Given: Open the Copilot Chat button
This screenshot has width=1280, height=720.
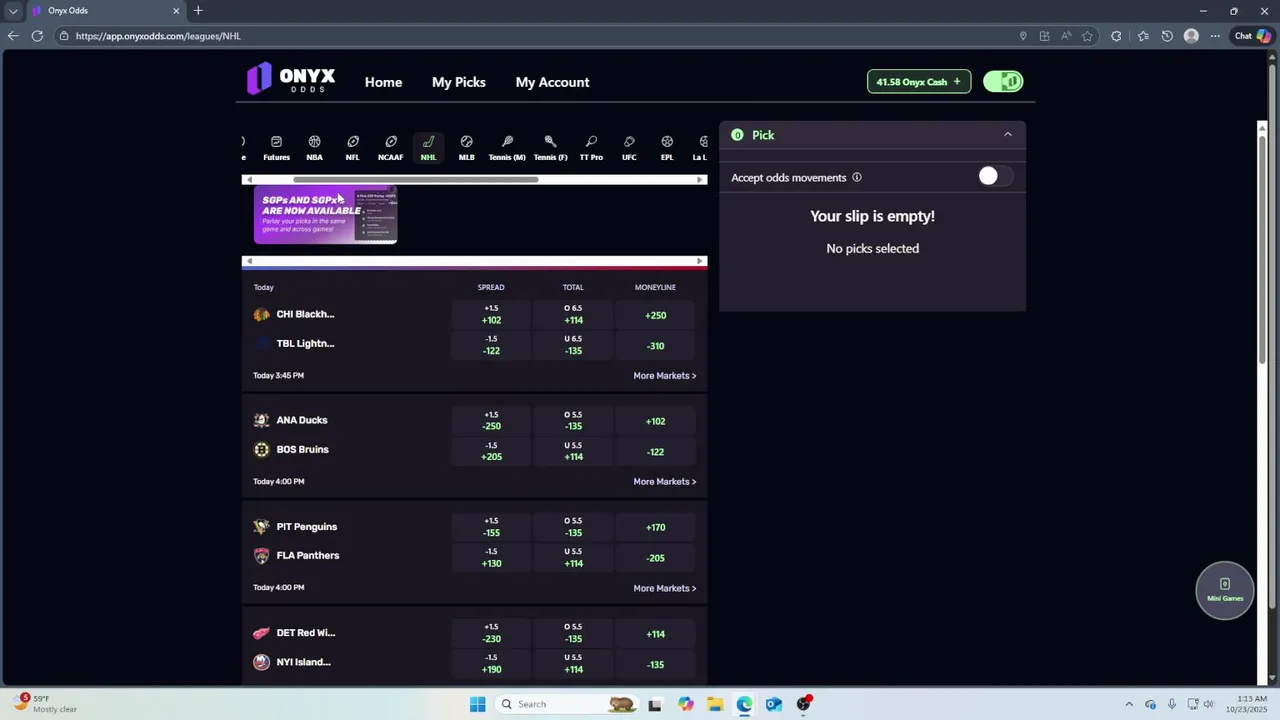Looking at the screenshot, I should pyautogui.click(x=1252, y=36).
